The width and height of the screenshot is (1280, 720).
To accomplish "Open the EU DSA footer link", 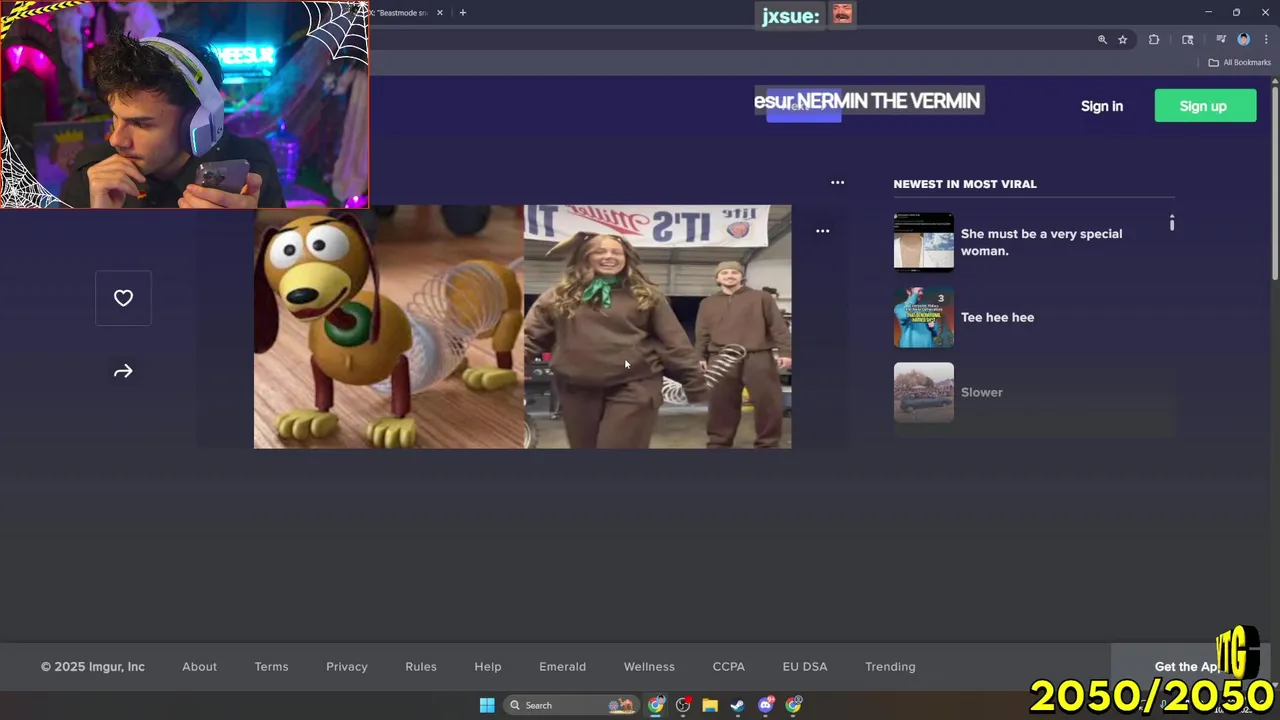I will 805,667.
